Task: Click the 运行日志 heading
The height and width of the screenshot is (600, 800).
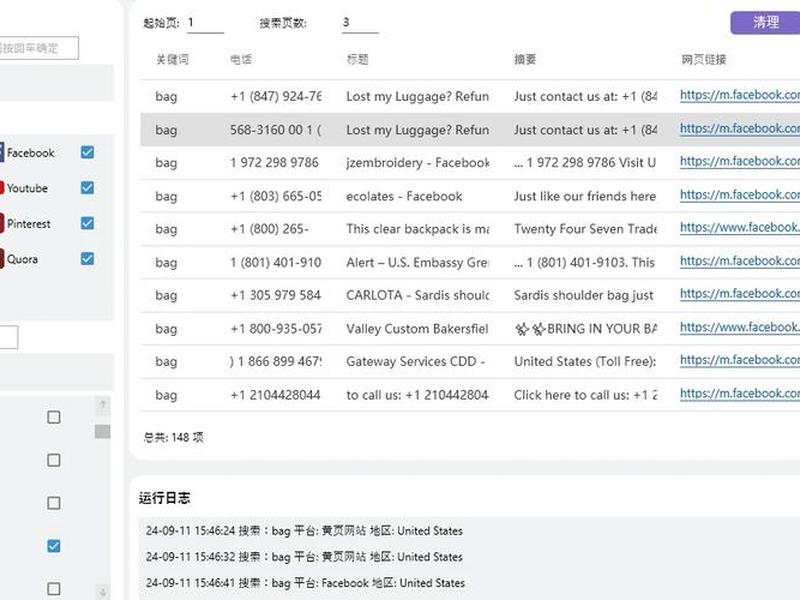Action: pyautogui.click(x=164, y=498)
